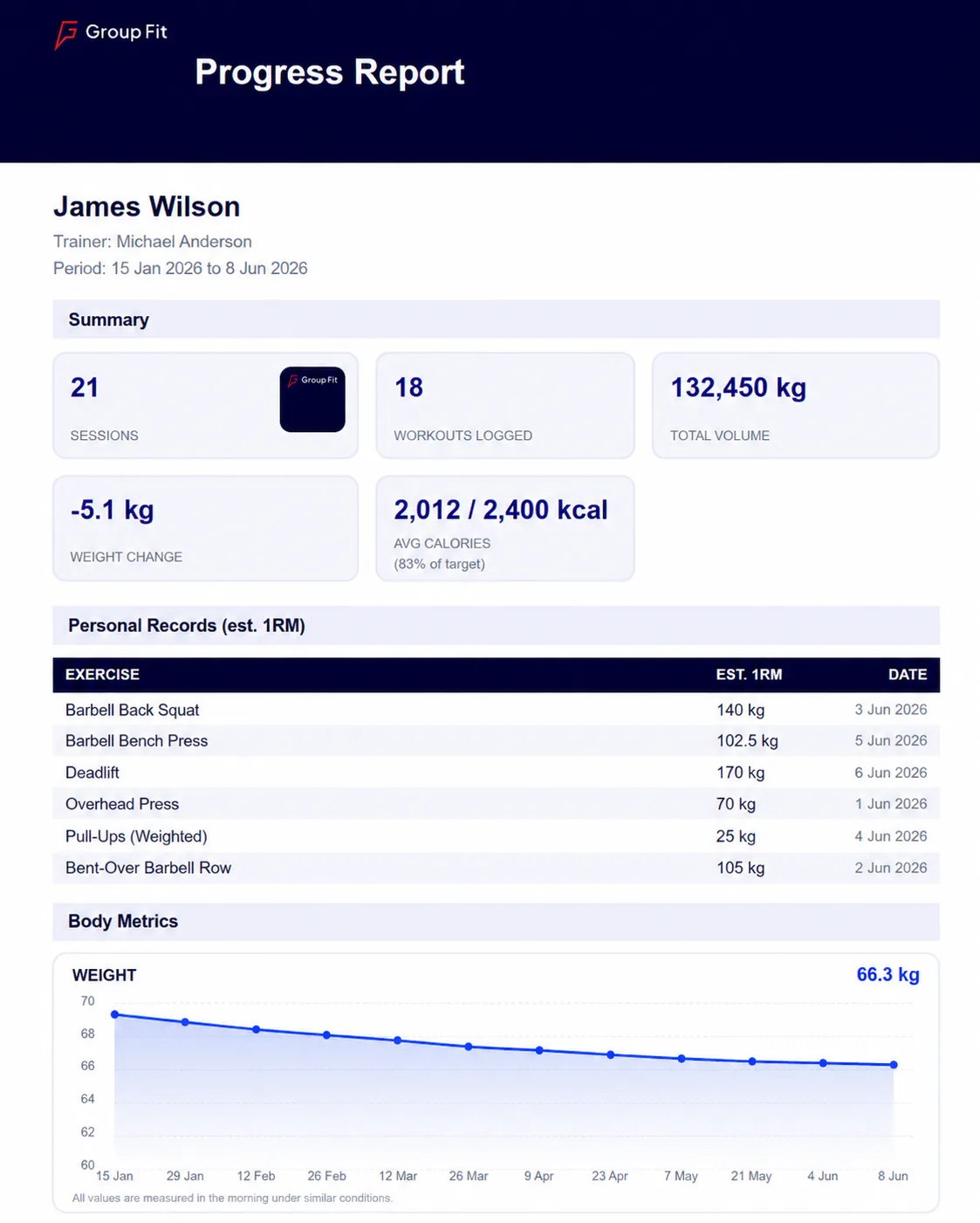Click the 102.5 kg bench value
The width and height of the screenshot is (980, 1223).
click(747, 741)
